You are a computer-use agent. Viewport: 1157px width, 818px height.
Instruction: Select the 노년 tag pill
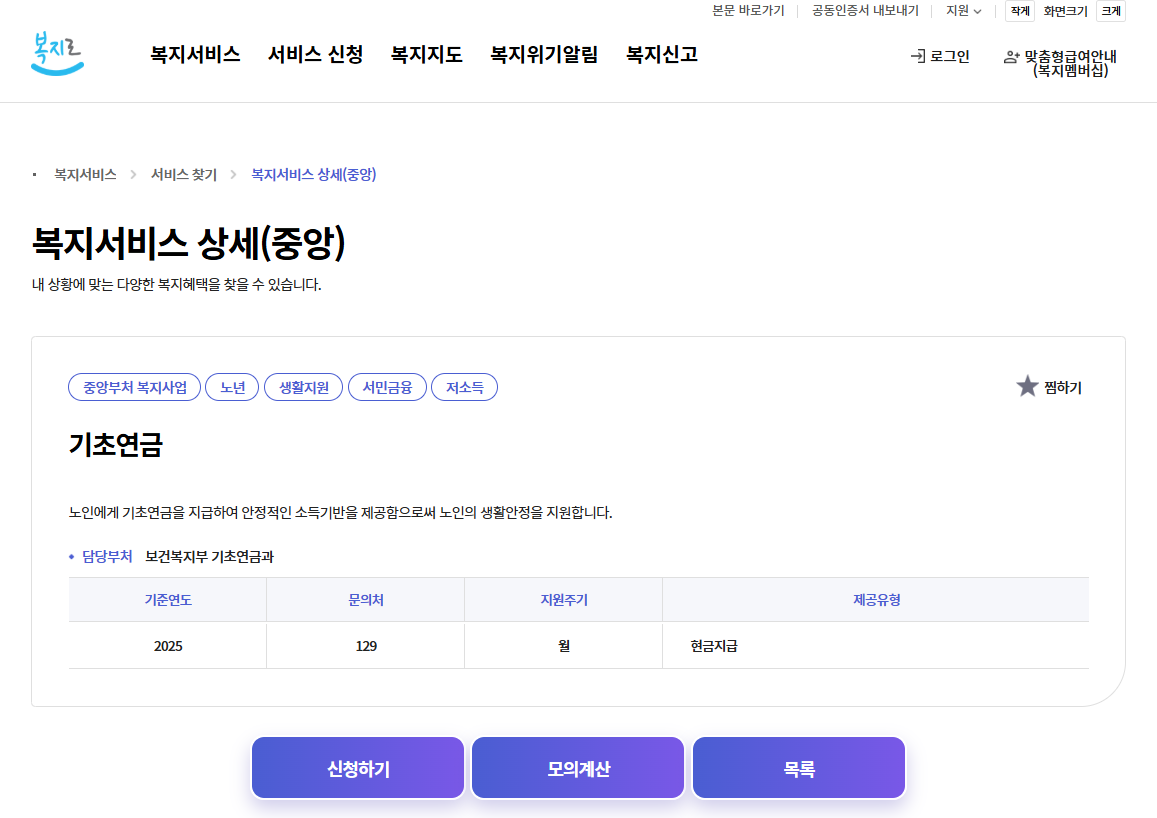232,386
